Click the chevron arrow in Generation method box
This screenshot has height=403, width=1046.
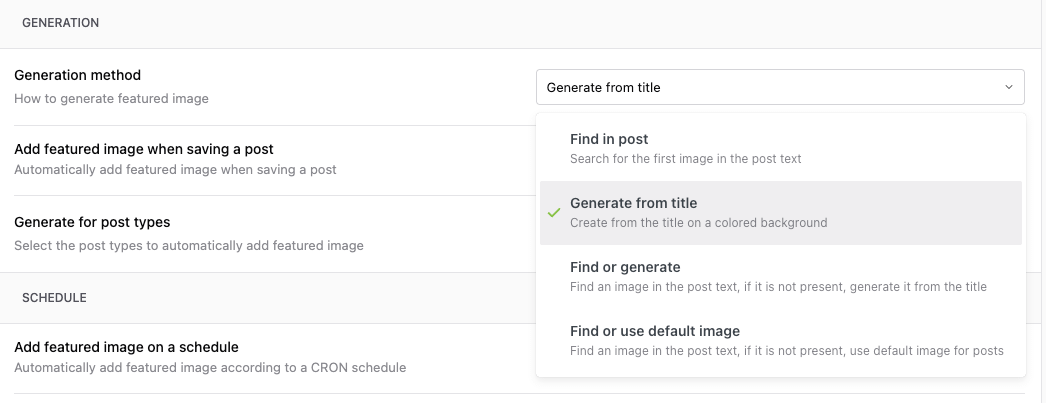pyautogui.click(x=1008, y=87)
